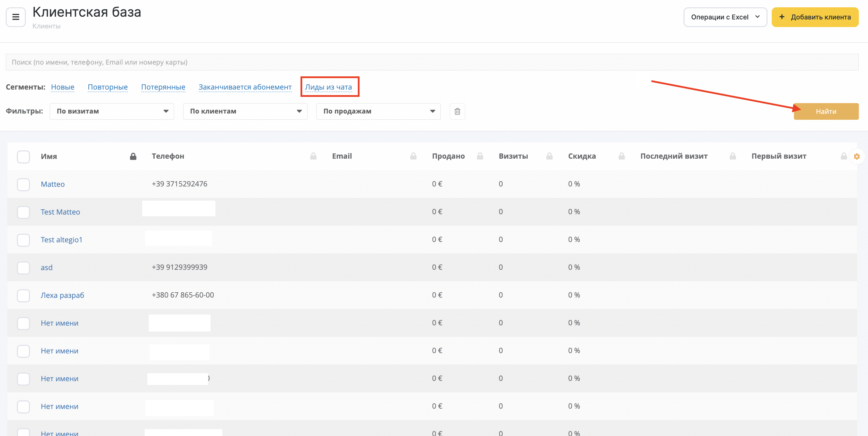Focus the client search input field
Screen dimensions: 868x436
pos(430,62)
